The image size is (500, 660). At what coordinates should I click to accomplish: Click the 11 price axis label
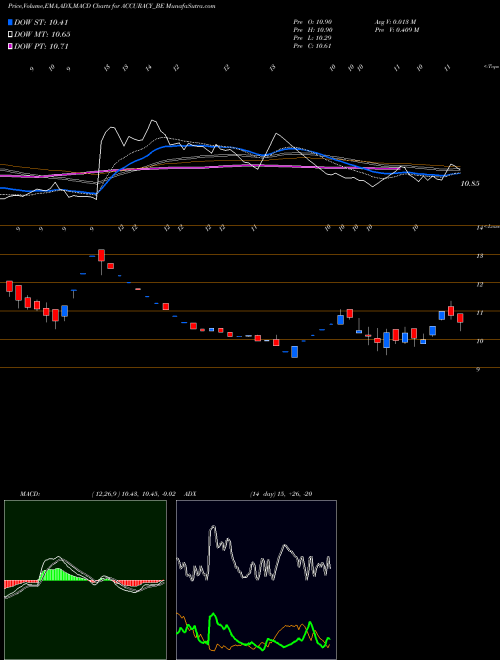pos(479,313)
